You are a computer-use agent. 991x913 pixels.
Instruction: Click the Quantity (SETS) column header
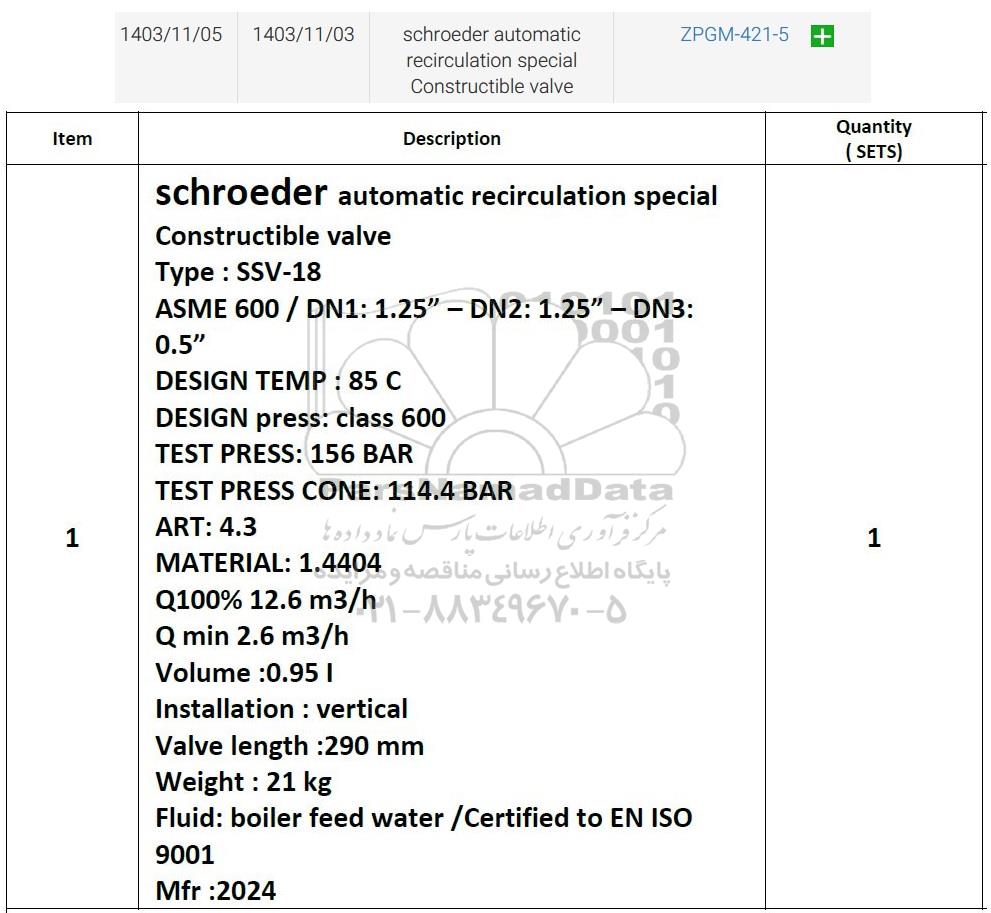874,139
